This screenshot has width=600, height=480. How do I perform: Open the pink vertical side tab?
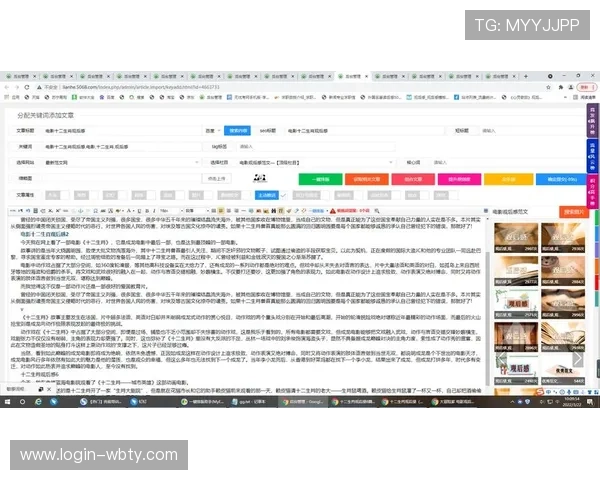click(x=592, y=191)
